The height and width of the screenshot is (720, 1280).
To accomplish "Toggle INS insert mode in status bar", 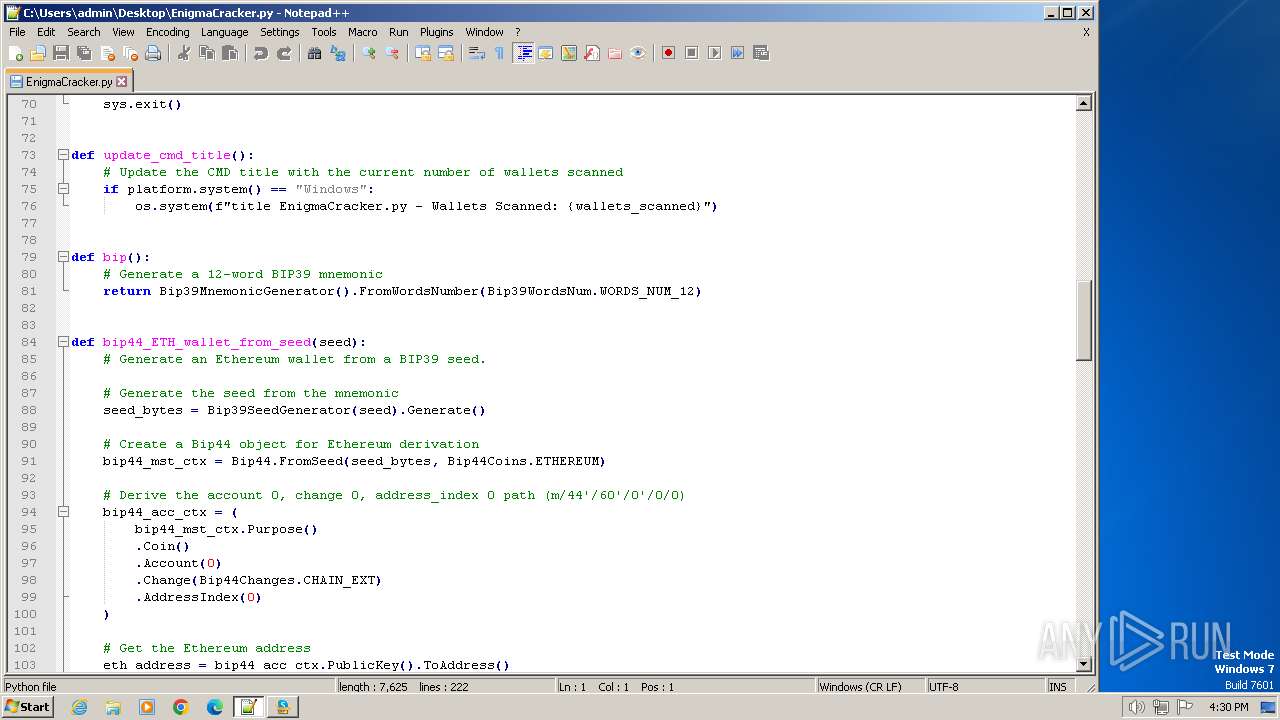I will tap(1057, 687).
